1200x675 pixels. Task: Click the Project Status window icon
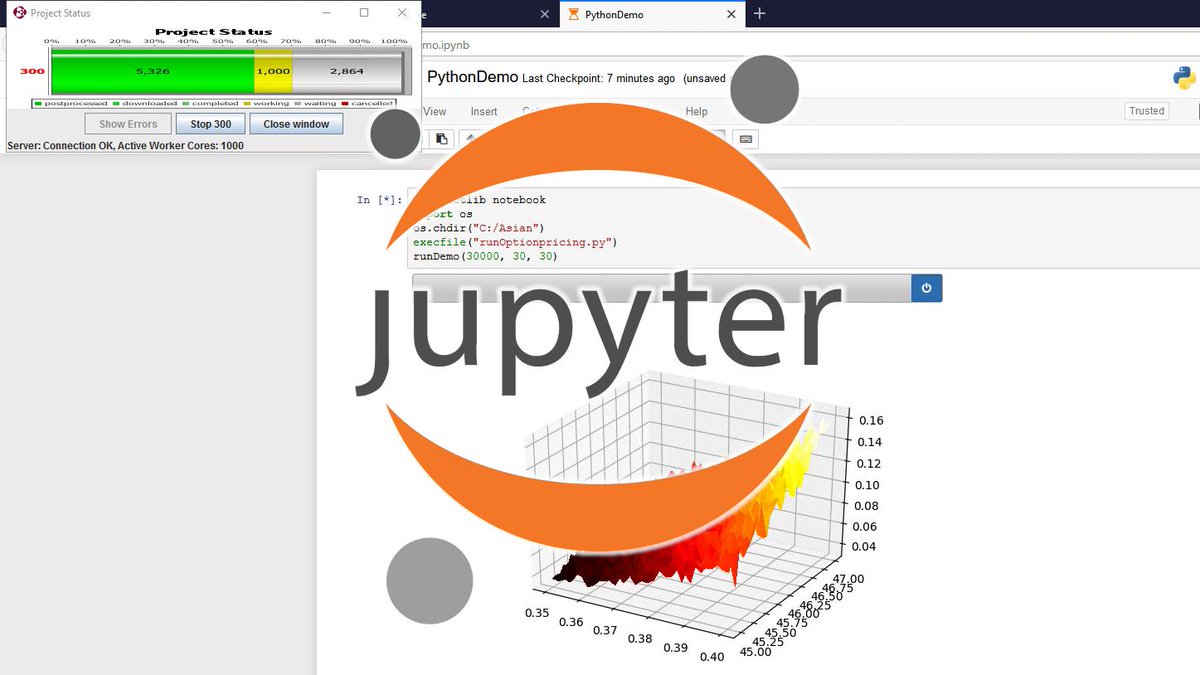click(x=18, y=13)
